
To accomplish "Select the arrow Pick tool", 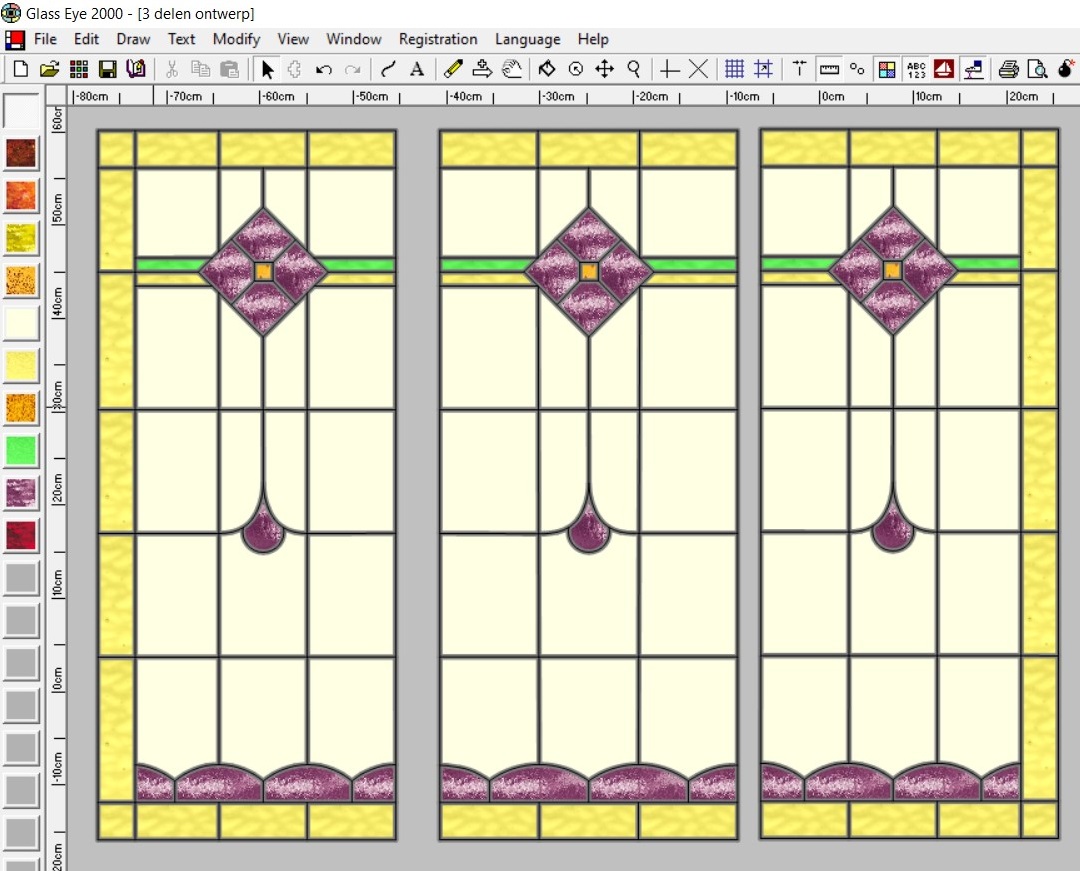I will point(267,69).
